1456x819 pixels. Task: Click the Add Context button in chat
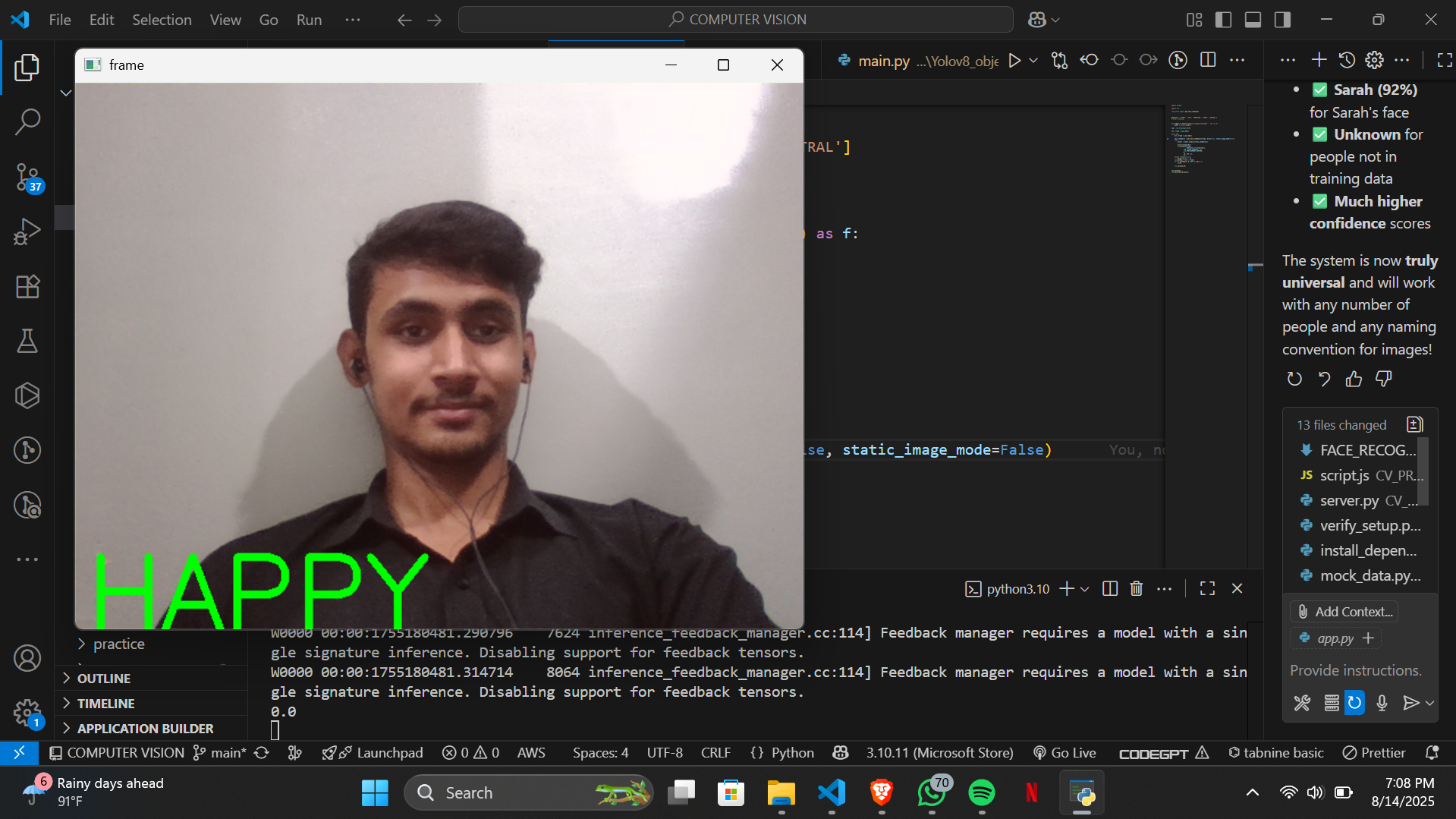pyautogui.click(x=1344, y=611)
